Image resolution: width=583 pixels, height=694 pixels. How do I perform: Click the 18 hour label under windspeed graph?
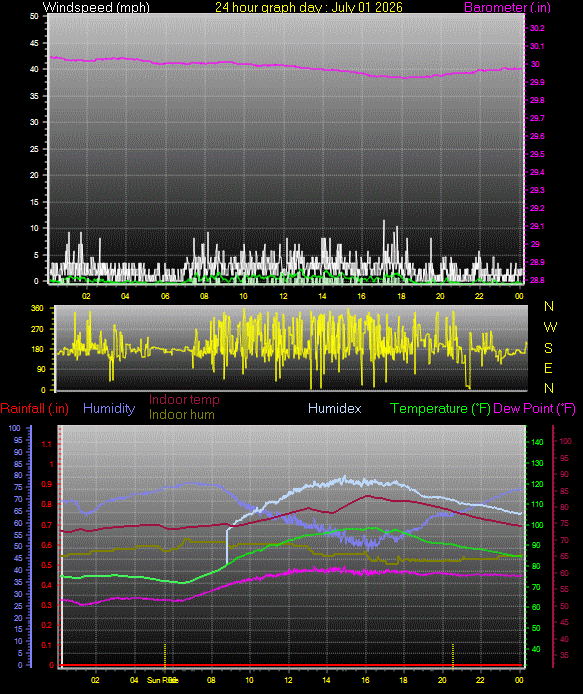tap(401, 296)
